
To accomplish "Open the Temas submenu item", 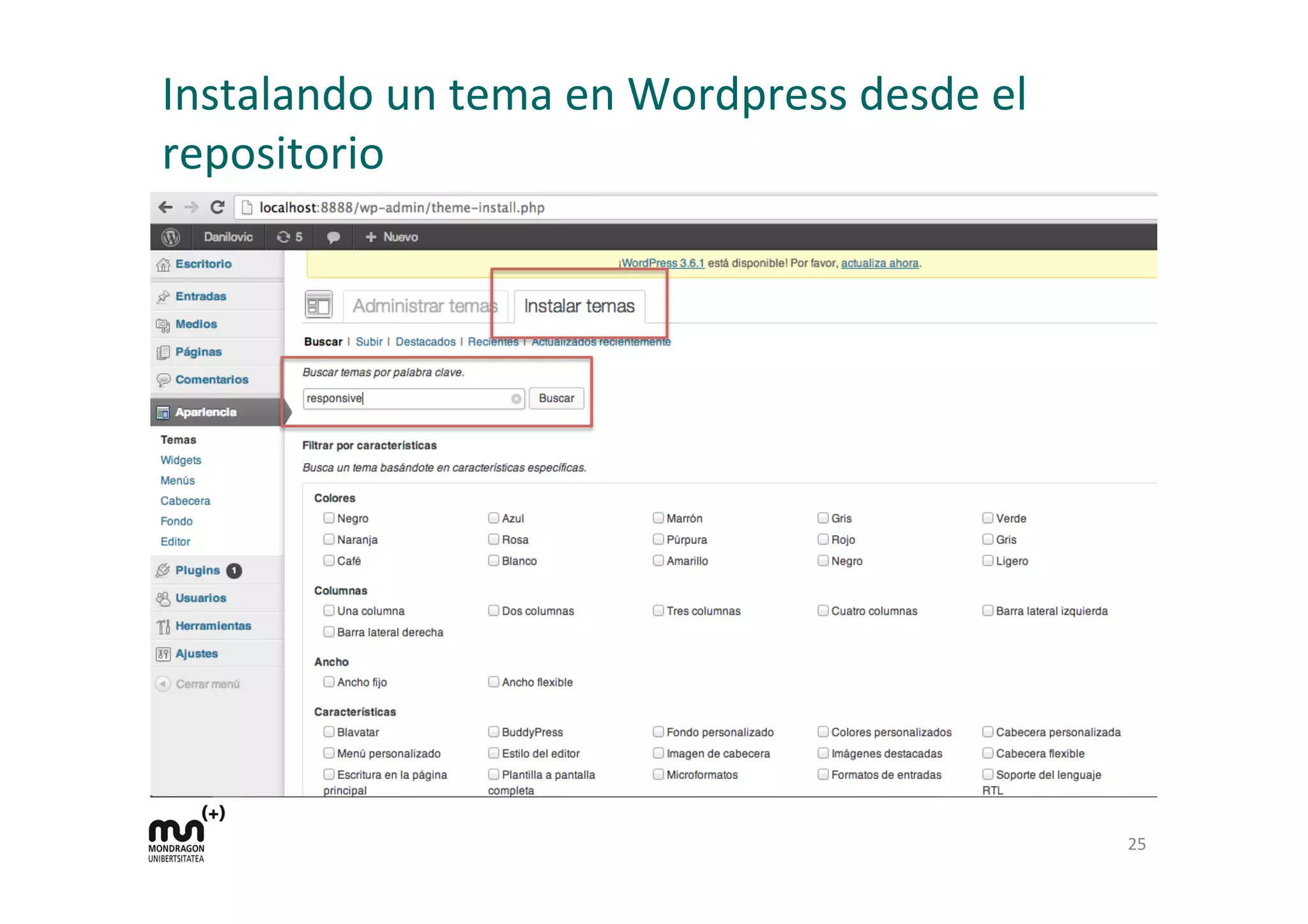I will pos(178,440).
